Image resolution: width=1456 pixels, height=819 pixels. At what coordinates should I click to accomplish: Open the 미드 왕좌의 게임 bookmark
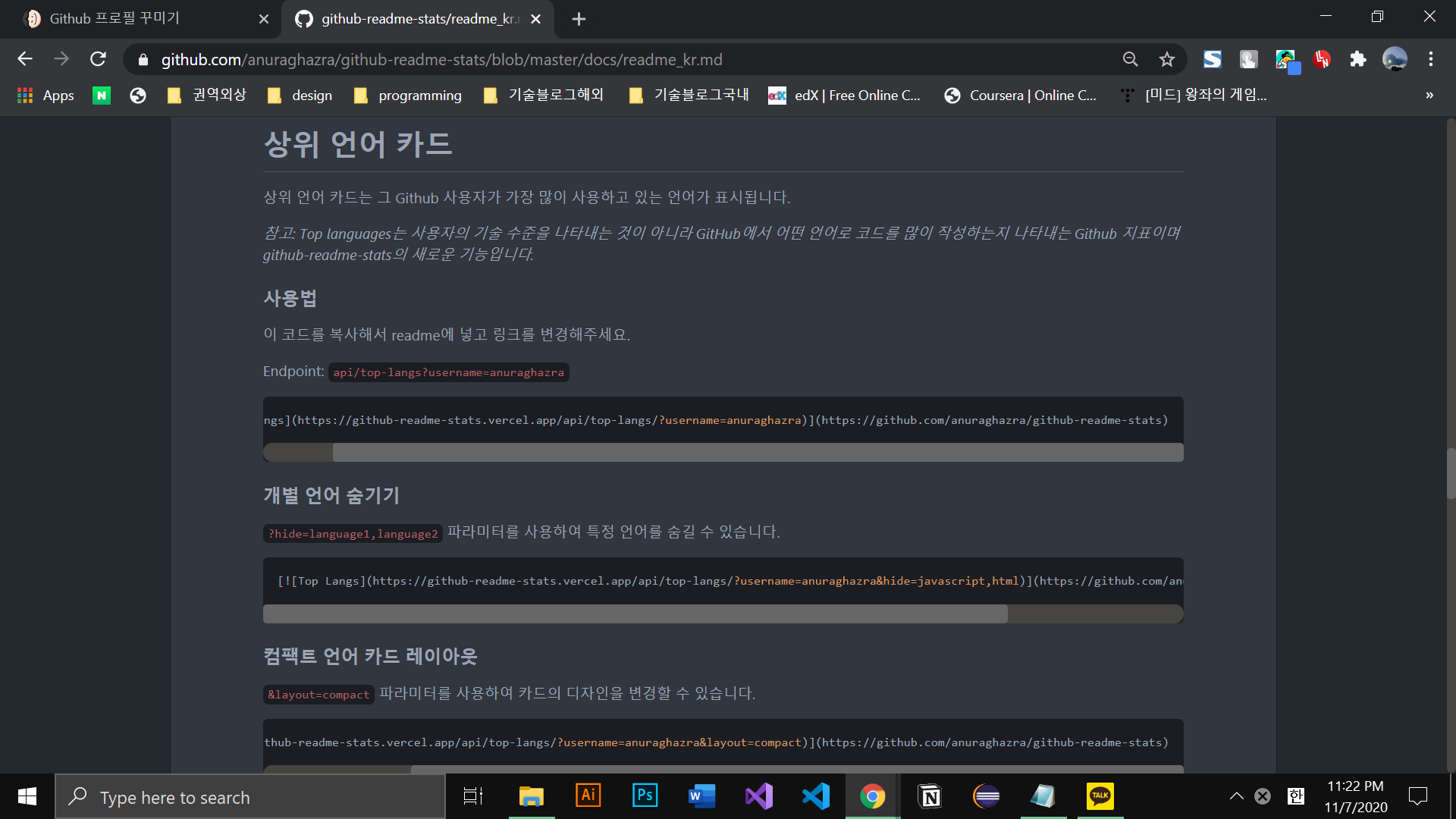point(1193,95)
